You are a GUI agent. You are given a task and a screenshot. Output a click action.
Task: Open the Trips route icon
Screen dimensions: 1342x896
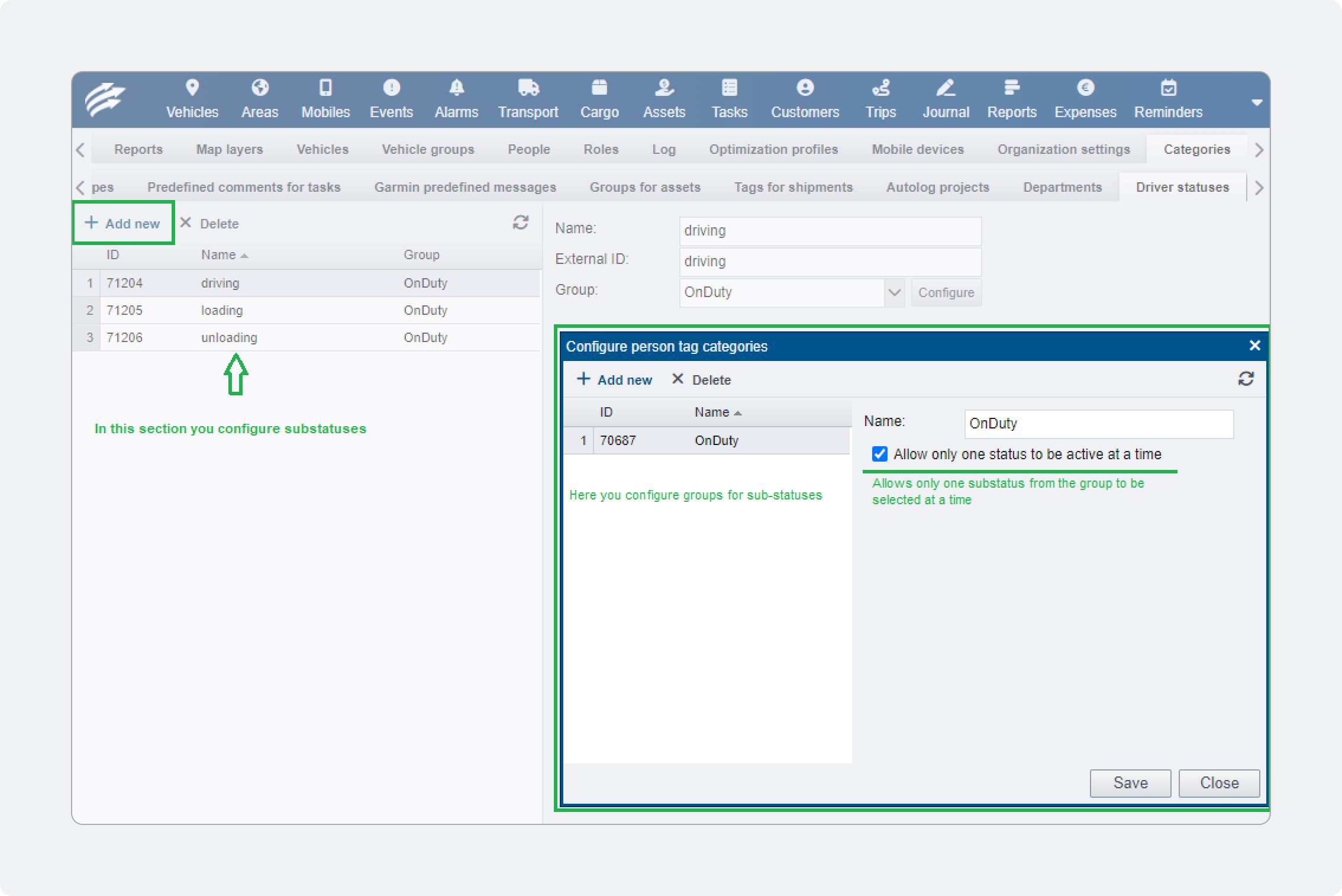click(x=880, y=88)
